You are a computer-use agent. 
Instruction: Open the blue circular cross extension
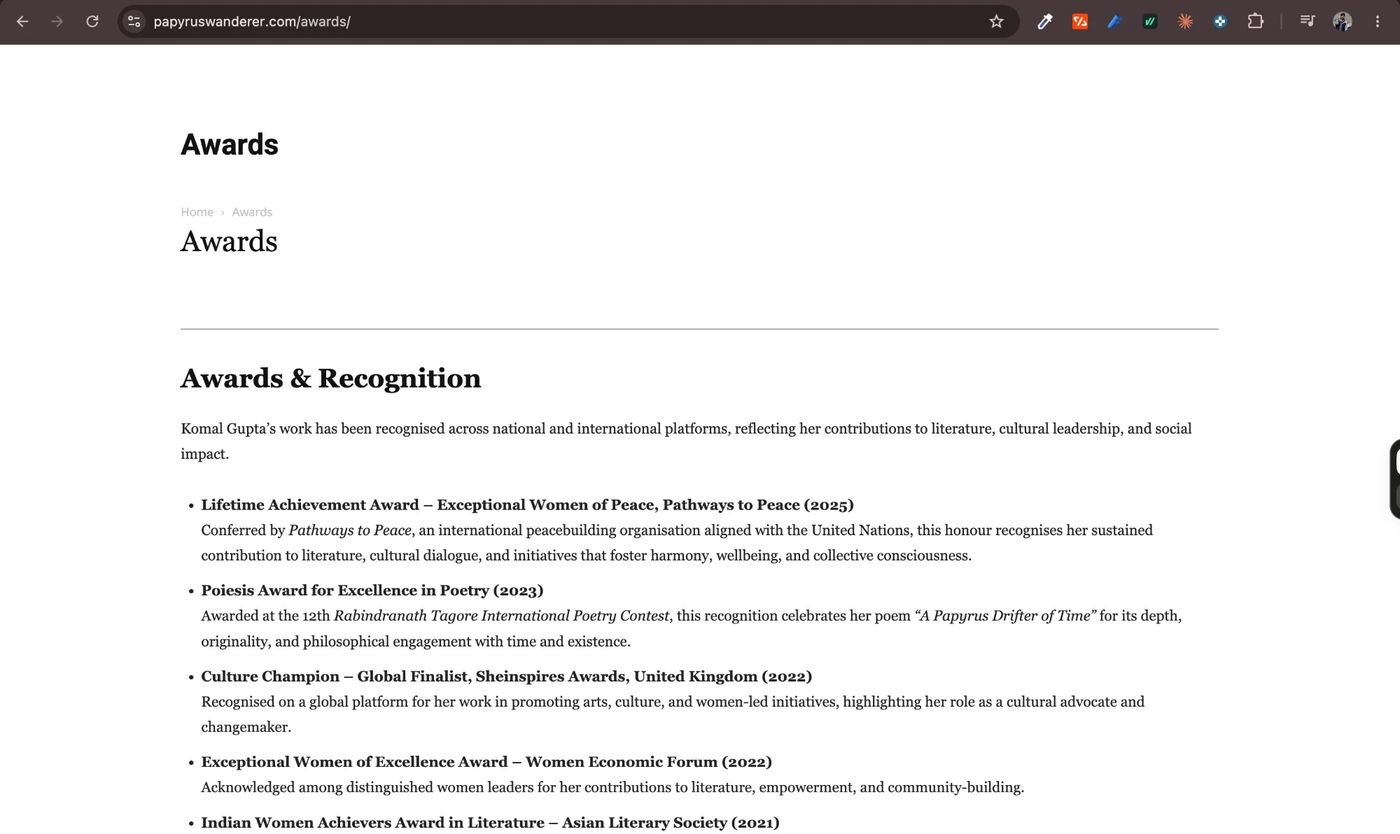pos(1220,21)
